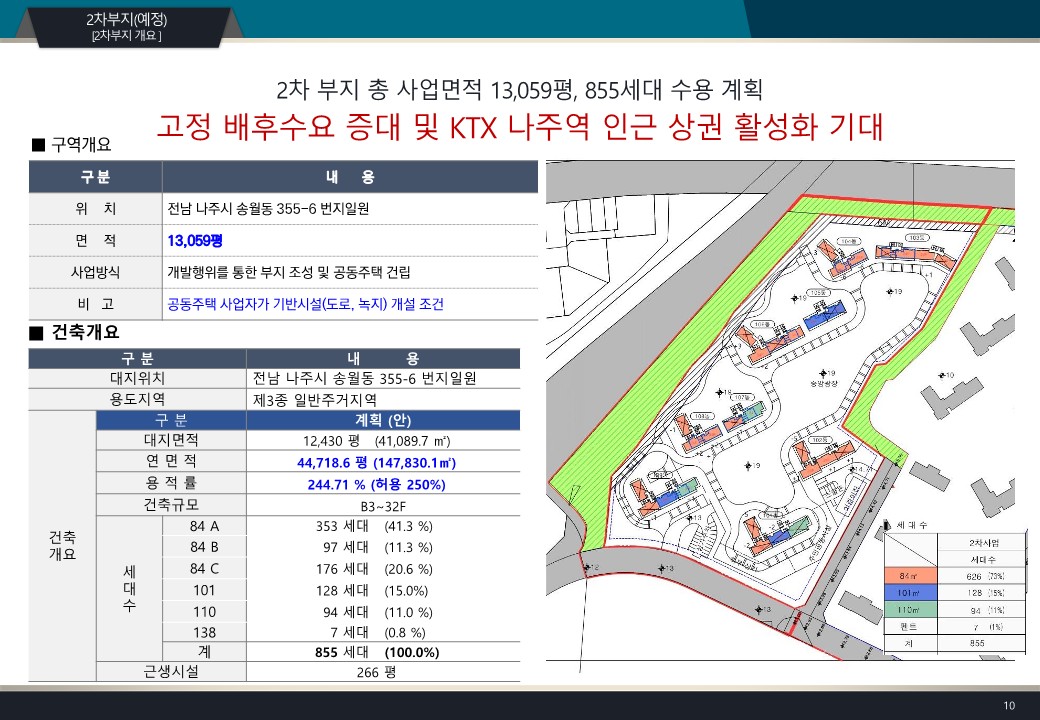Click the '101' unit type cell in building table

pos(204,591)
